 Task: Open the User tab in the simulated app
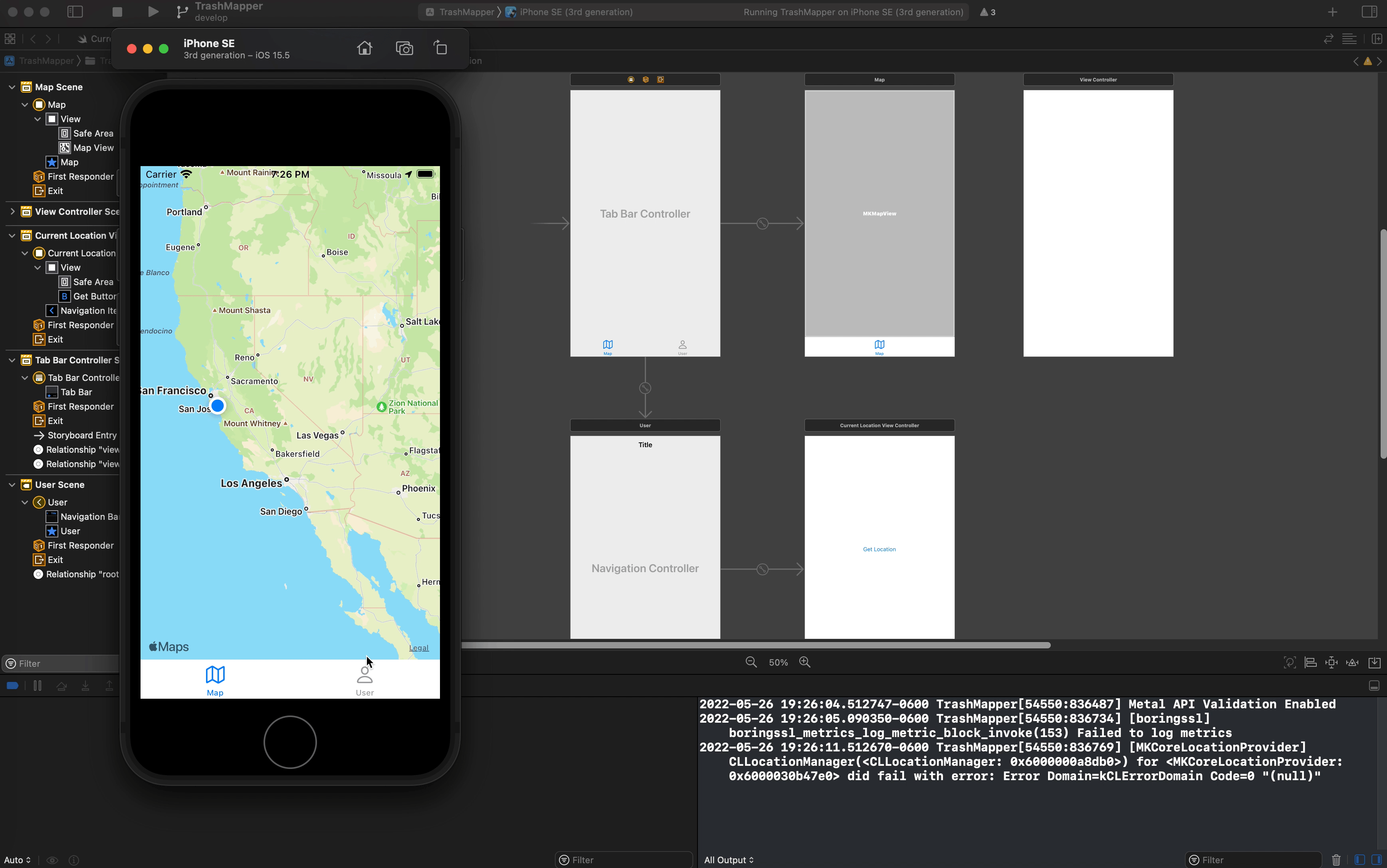(365, 680)
